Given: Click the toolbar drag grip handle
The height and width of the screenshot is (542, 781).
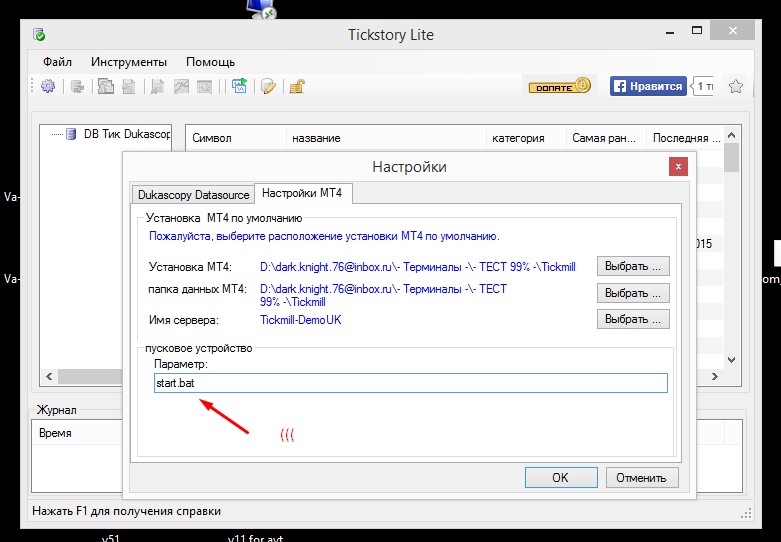Looking at the screenshot, I should coord(32,86).
